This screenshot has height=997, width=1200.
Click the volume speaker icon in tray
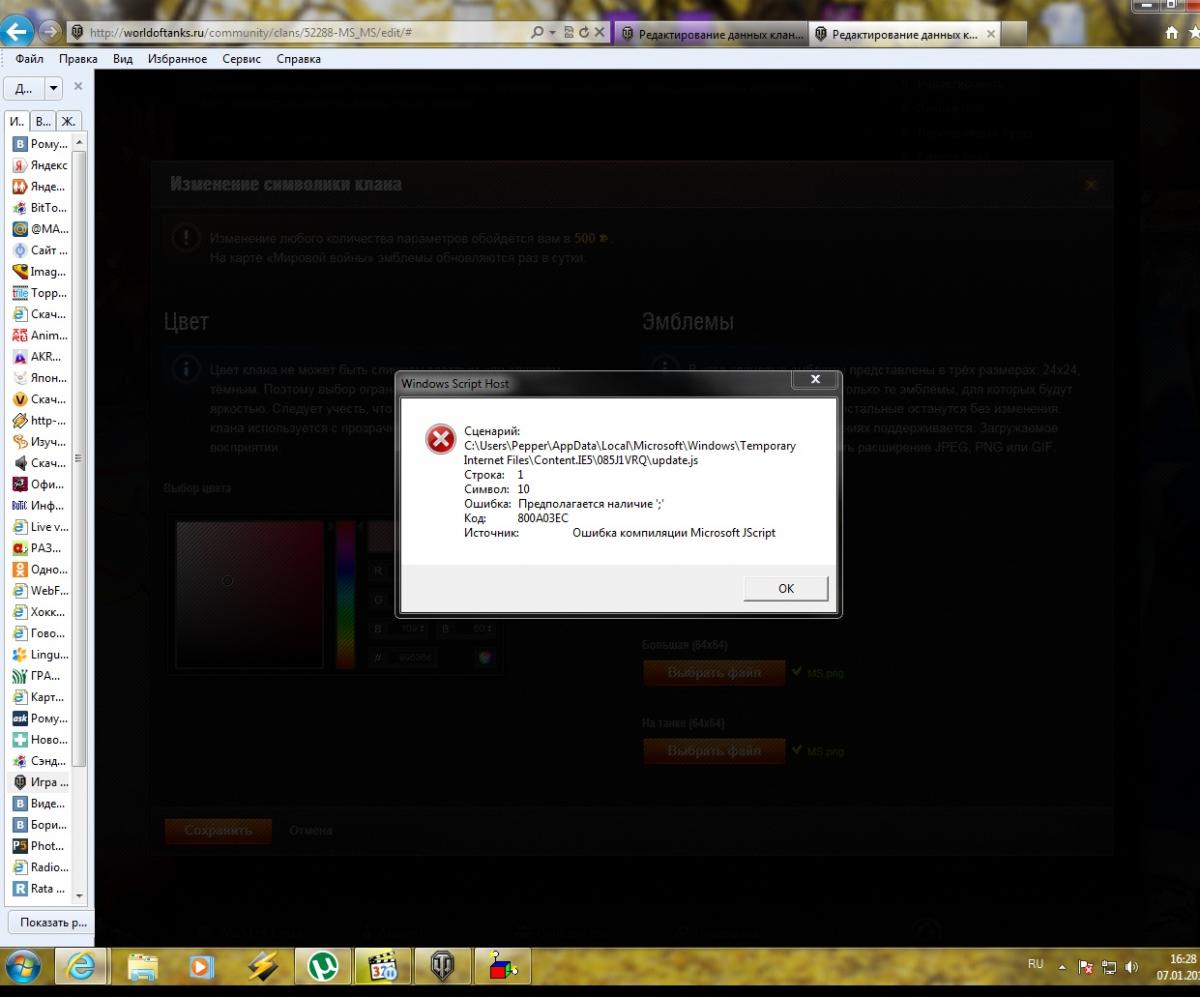click(x=1132, y=967)
